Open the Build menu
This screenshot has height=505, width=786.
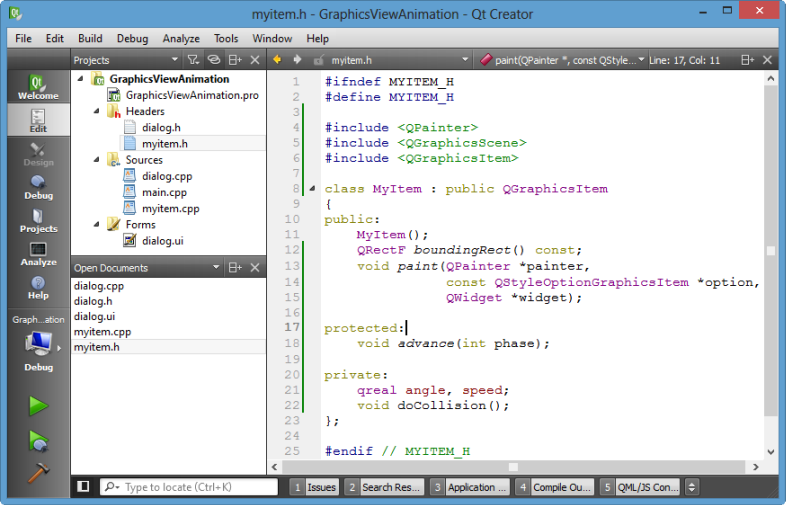pyautogui.click(x=90, y=39)
